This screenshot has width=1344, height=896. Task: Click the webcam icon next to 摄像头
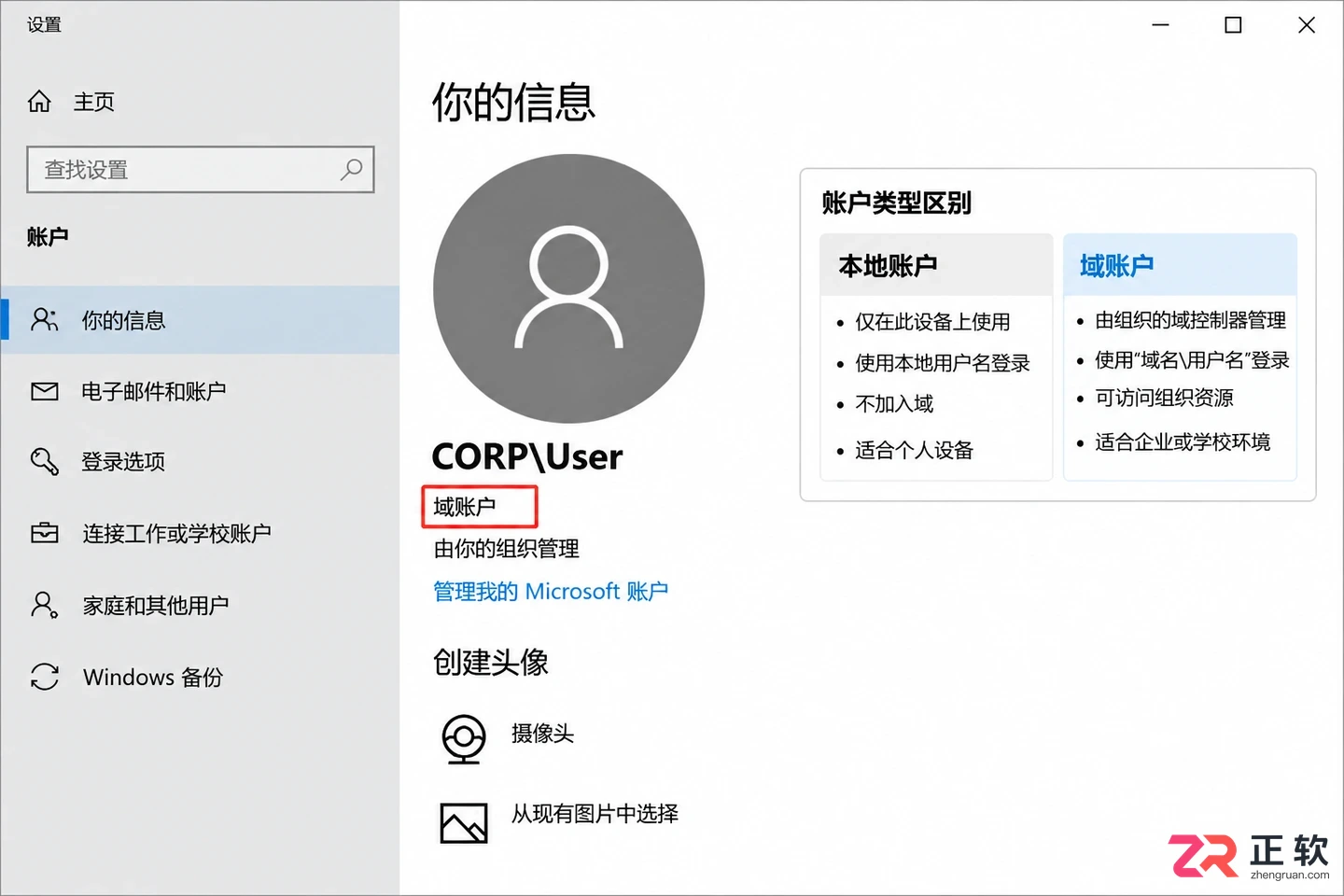[x=463, y=739]
